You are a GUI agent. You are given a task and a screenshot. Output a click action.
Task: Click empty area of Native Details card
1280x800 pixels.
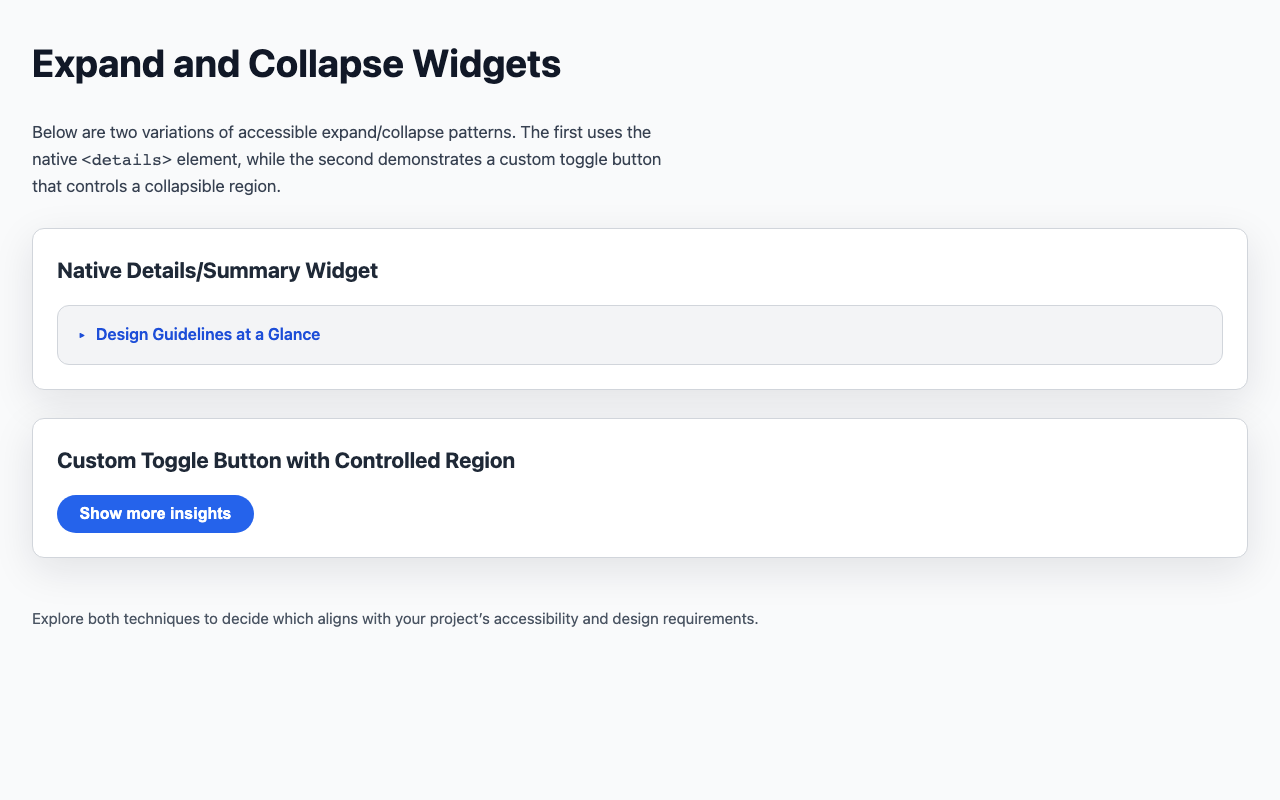(x=800, y=270)
